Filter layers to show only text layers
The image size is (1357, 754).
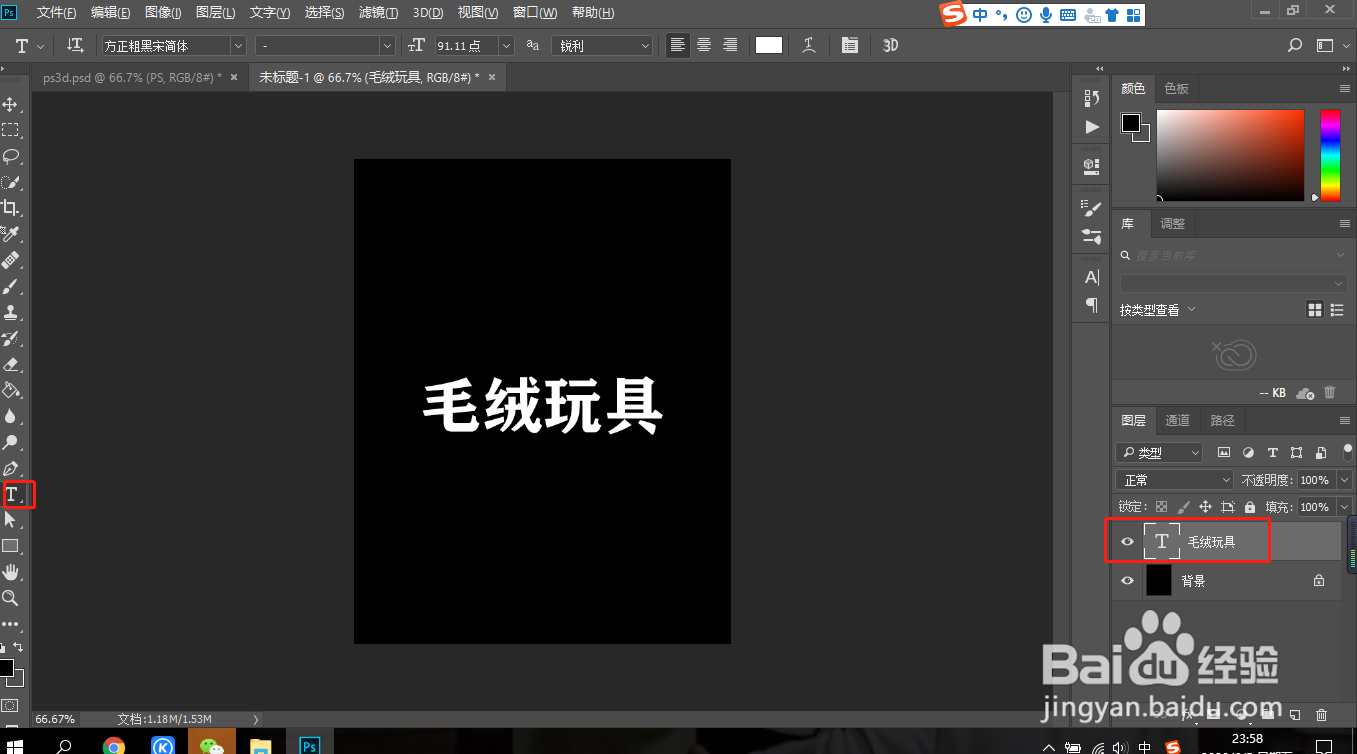[1272, 452]
